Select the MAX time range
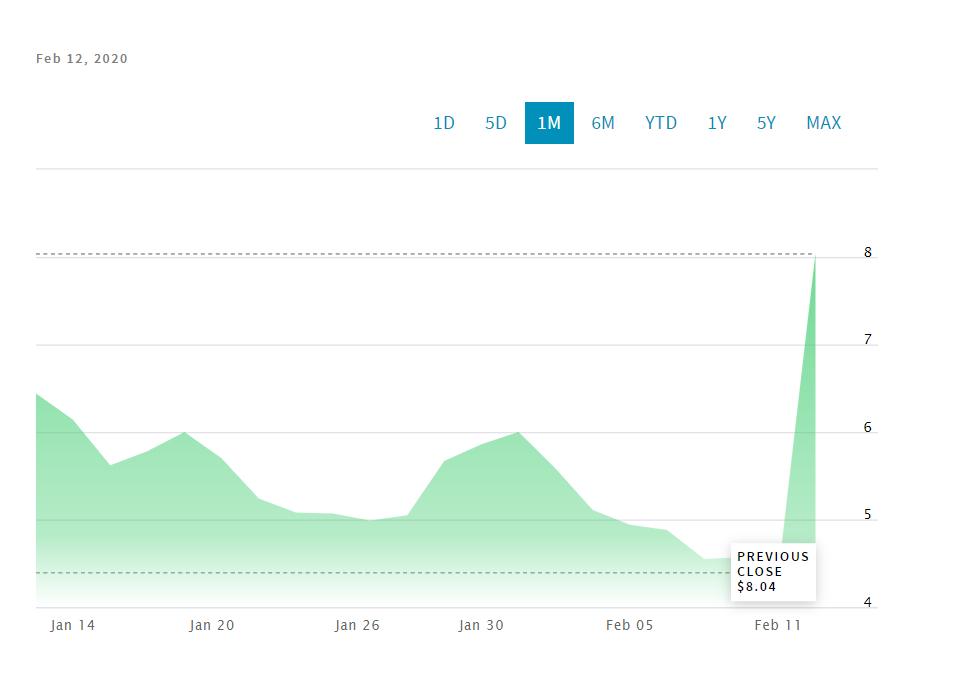 pos(824,123)
